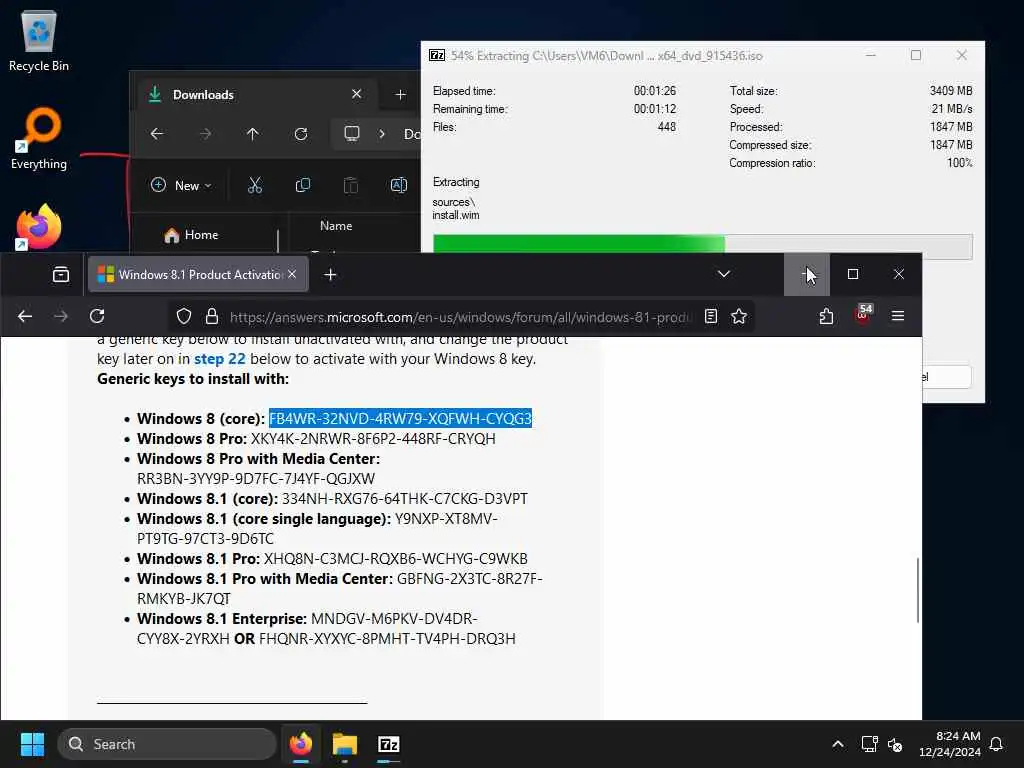This screenshot has width=1024, height=768.
Task: Open the Firefox desktop shortcut
Action: tap(39, 227)
